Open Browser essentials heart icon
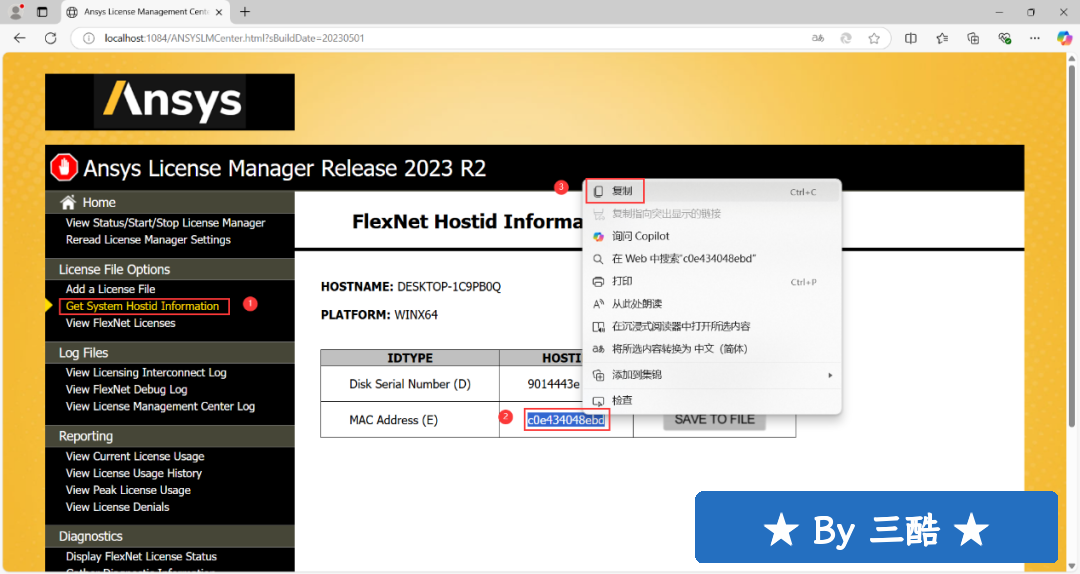The width and height of the screenshot is (1080, 574). click(1004, 39)
